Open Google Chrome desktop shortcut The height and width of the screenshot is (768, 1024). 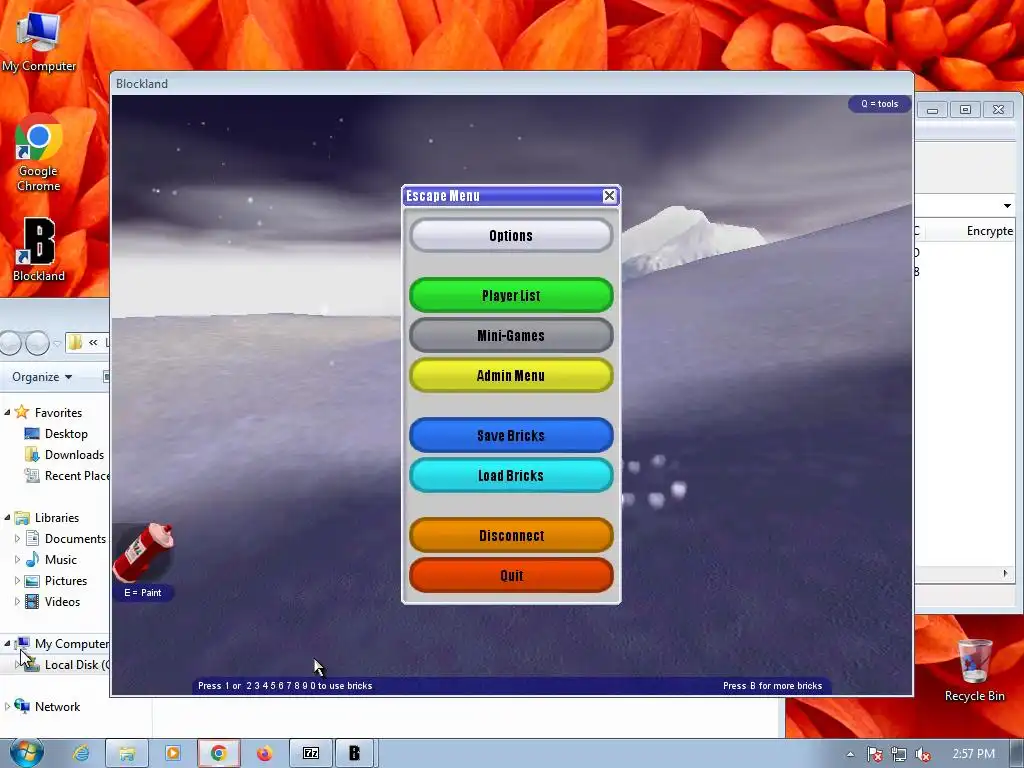tap(39, 153)
